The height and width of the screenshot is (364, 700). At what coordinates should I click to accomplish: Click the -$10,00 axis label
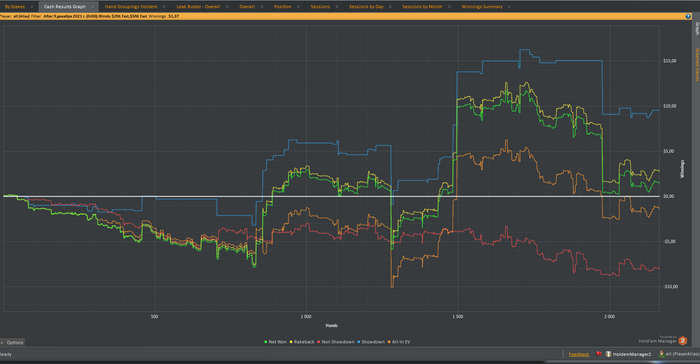[670, 286]
